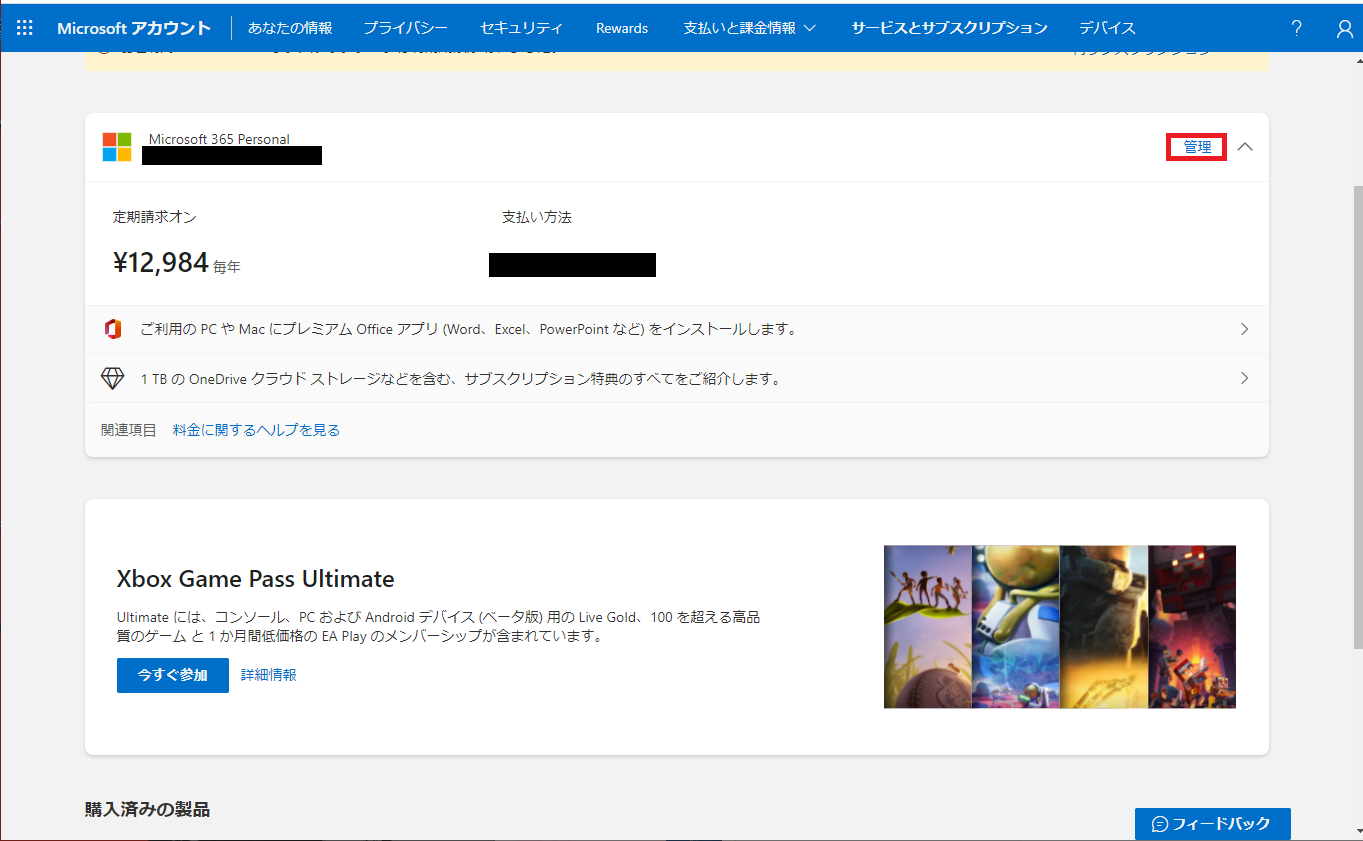Viewport: 1363px width, 841px height.
Task: Open the セキュリティ tab
Action: coord(521,28)
